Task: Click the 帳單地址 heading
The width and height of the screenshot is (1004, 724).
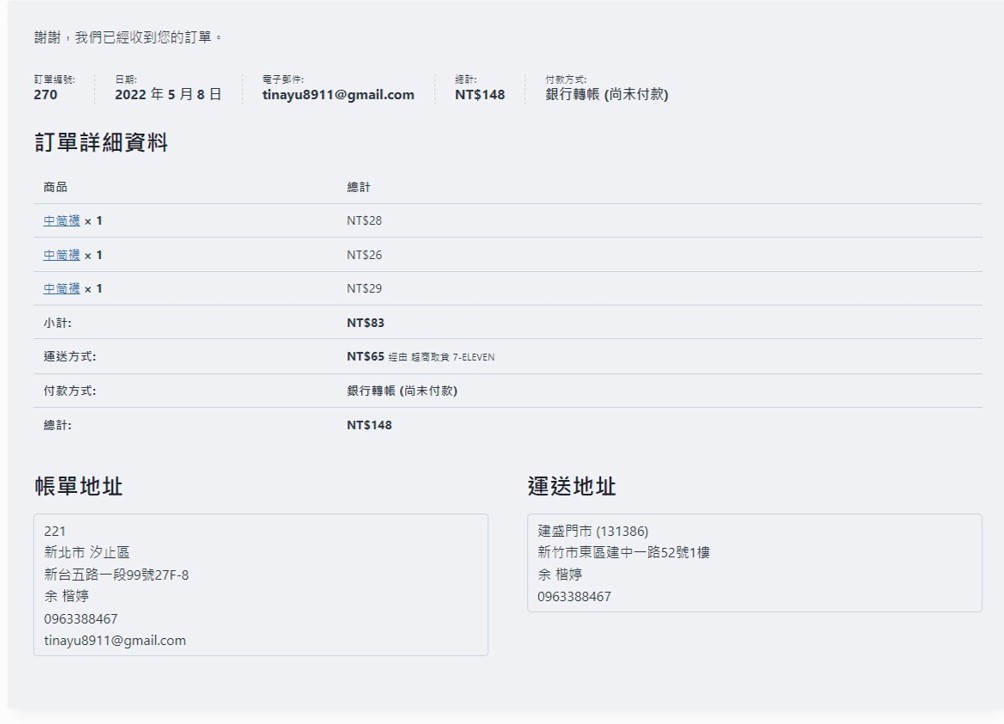Action: pyautogui.click(x=78, y=487)
